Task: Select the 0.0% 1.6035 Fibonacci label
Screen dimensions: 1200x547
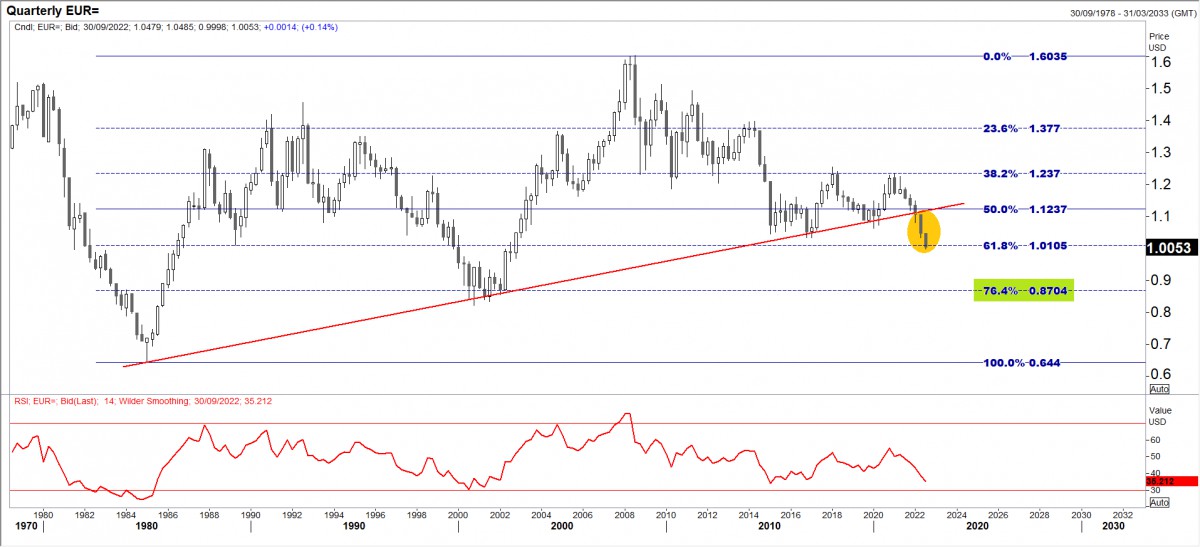Action: pyautogui.click(x=1027, y=57)
